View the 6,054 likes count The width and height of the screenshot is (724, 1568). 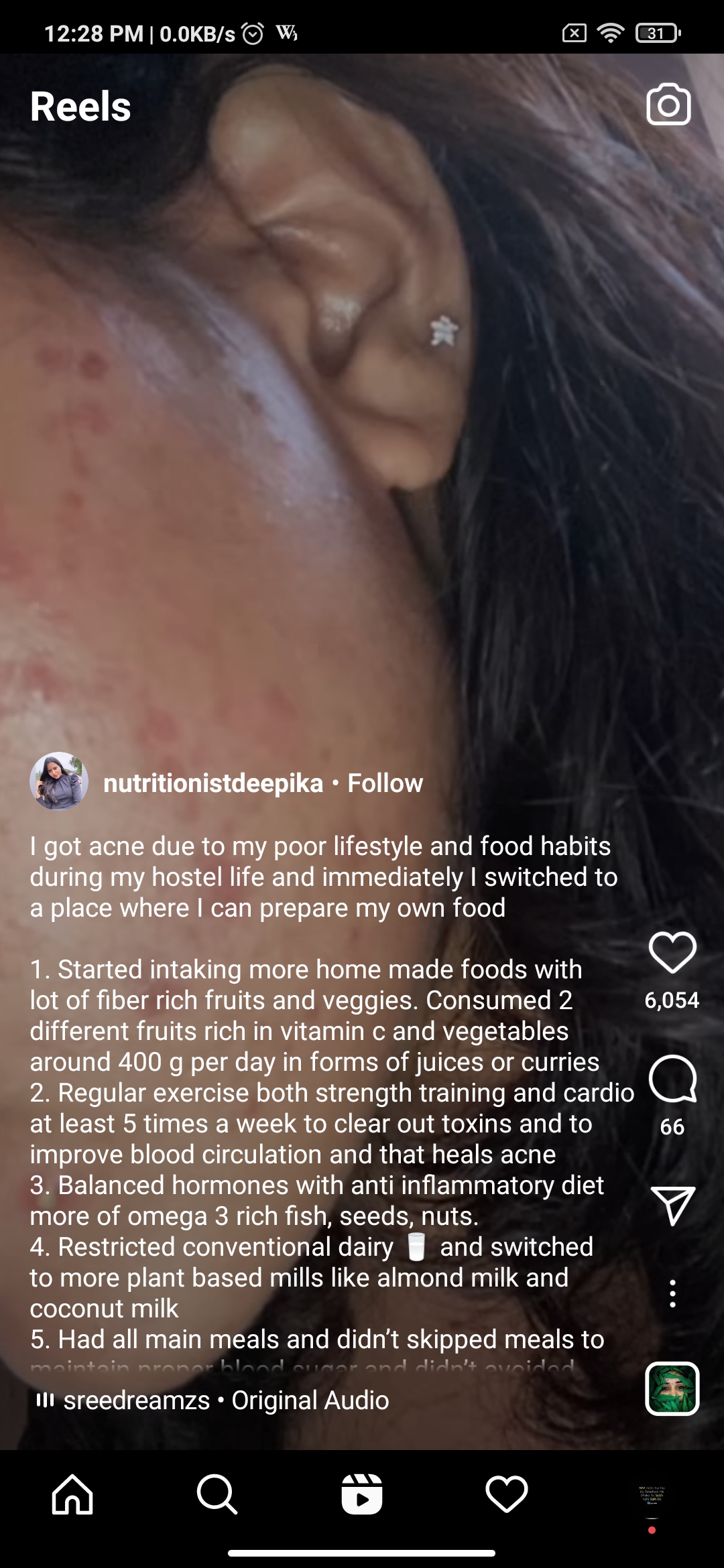click(x=672, y=1000)
